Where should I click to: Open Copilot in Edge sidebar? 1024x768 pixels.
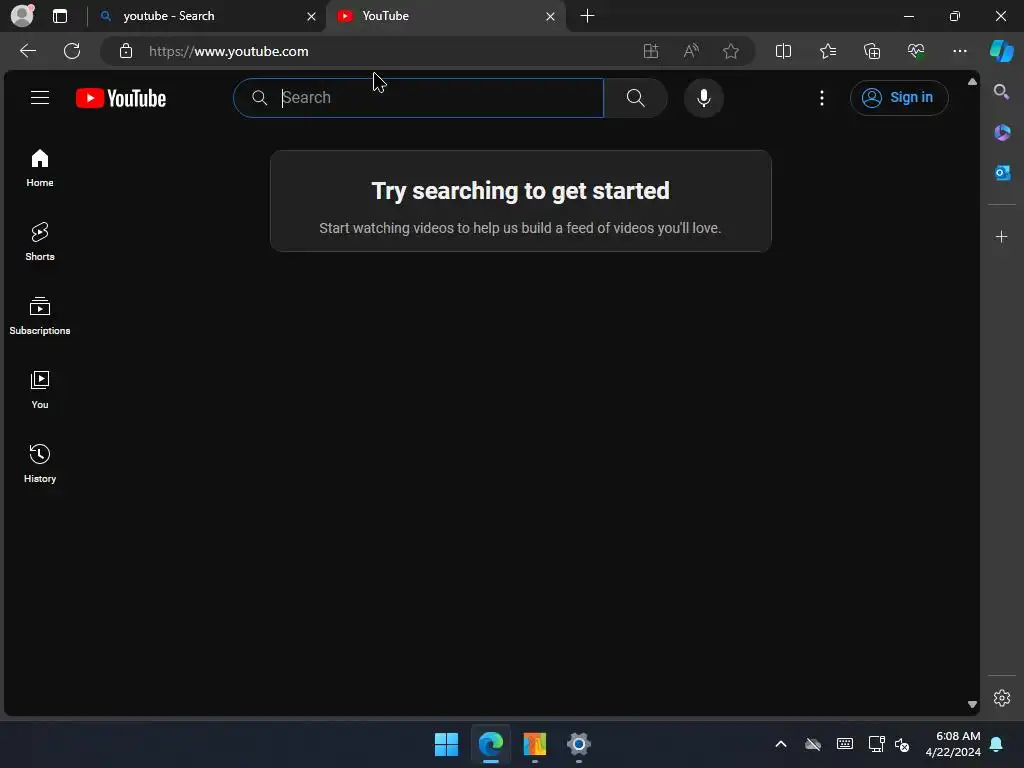pos(1002,51)
